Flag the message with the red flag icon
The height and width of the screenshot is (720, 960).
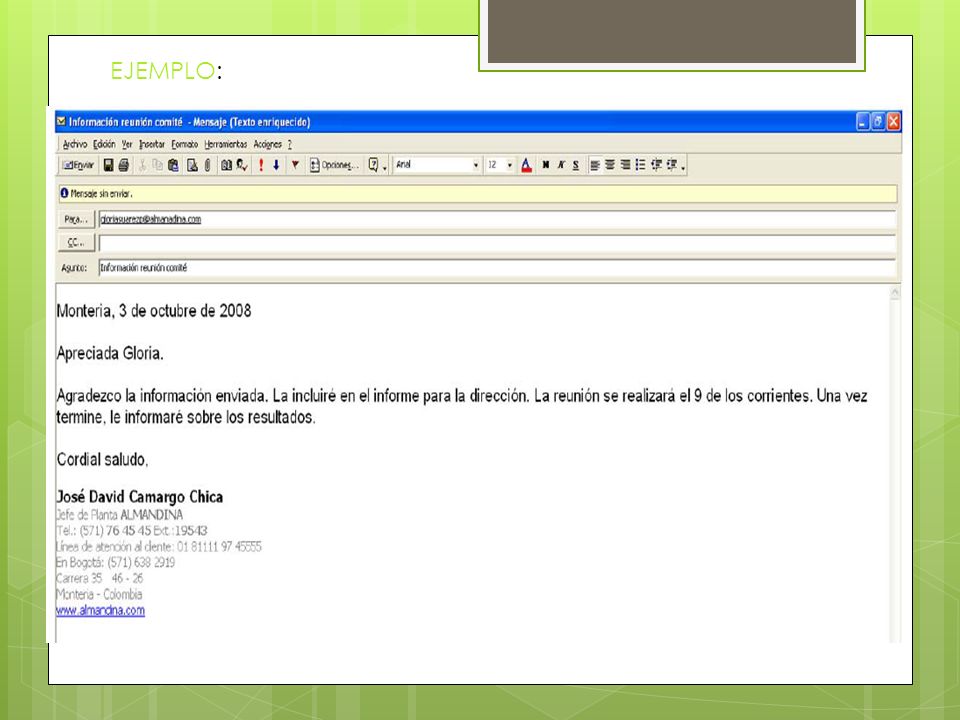(x=295, y=165)
